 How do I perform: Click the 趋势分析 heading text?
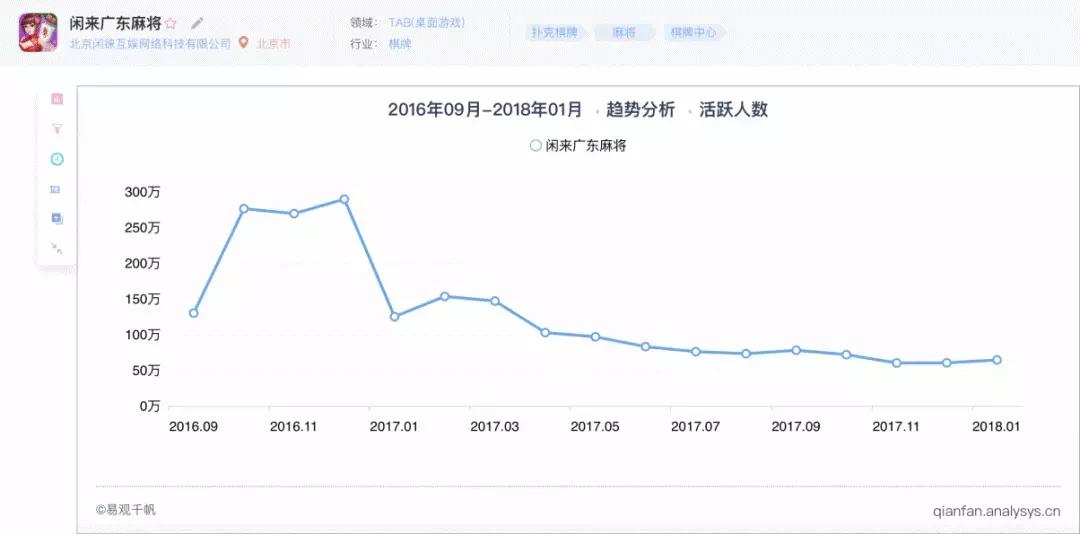point(641,110)
